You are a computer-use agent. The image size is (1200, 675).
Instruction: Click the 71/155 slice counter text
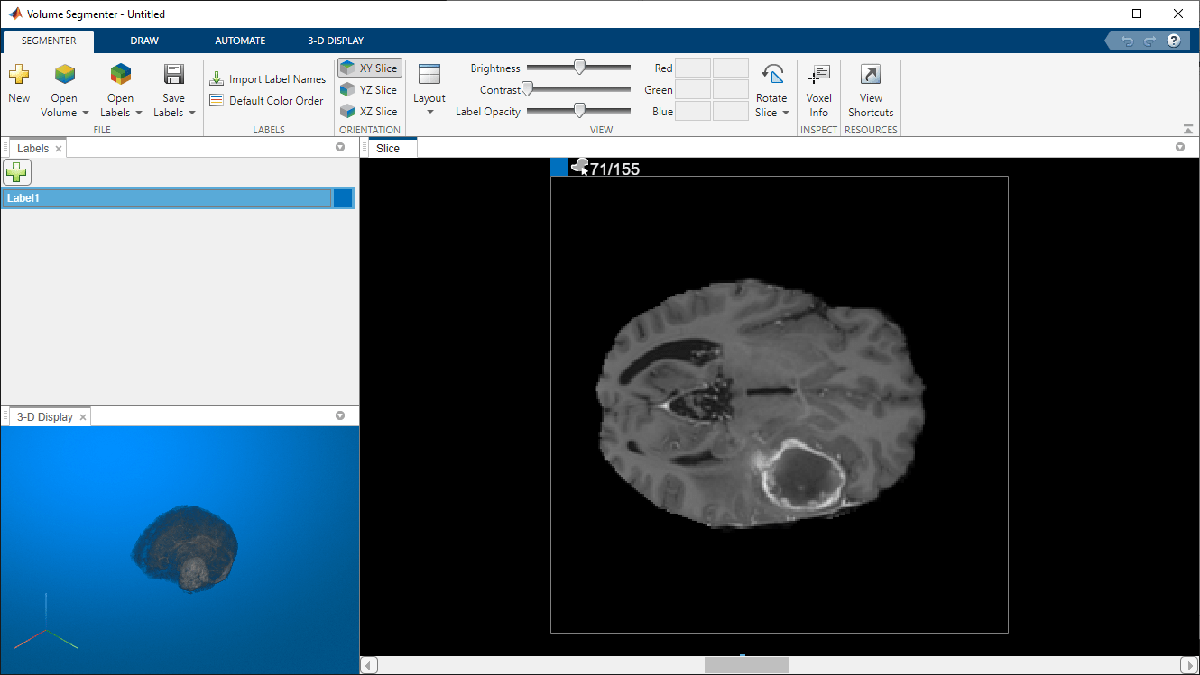615,169
